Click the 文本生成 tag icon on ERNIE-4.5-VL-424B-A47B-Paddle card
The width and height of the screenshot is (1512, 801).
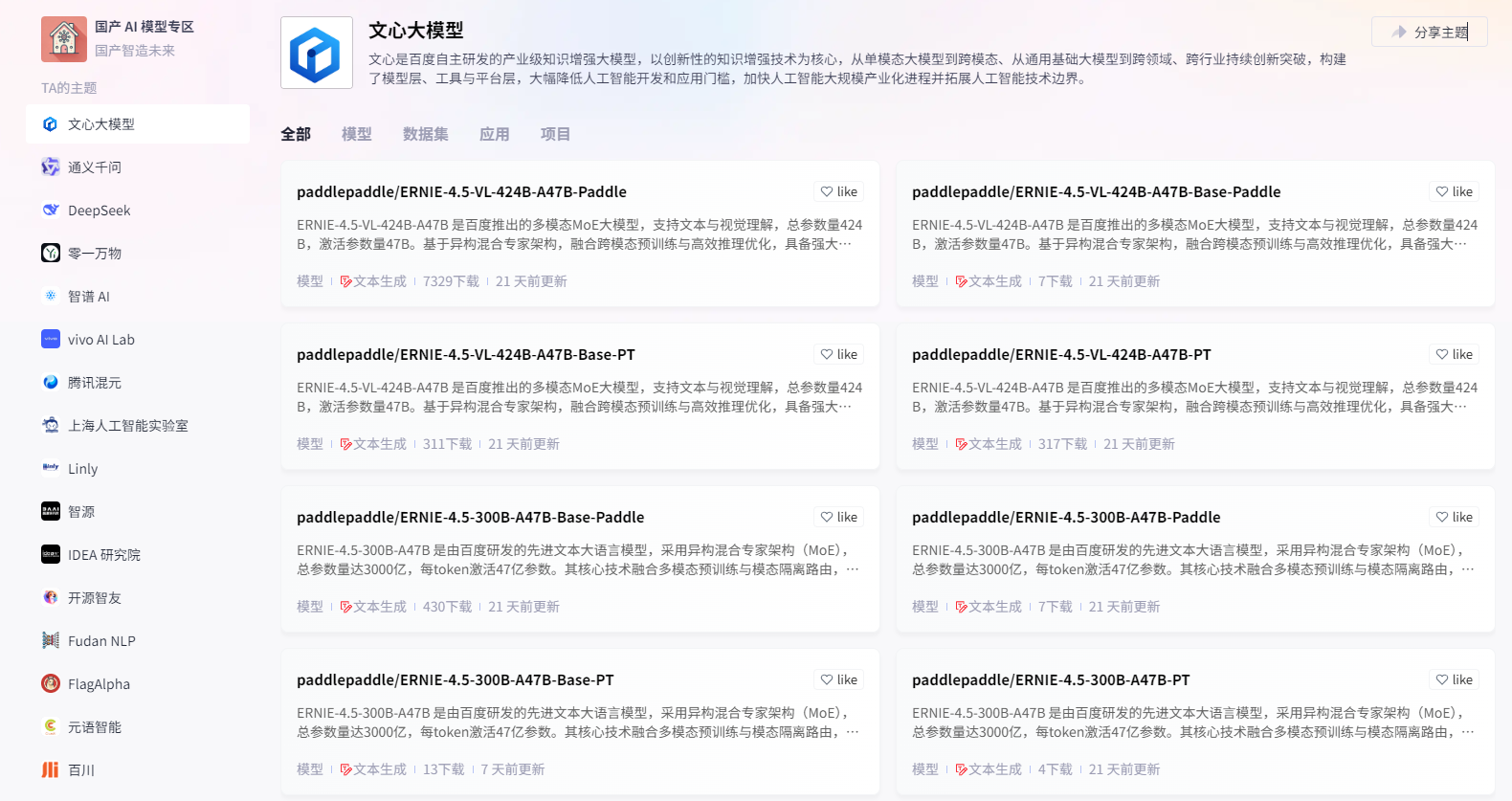point(346,281)
